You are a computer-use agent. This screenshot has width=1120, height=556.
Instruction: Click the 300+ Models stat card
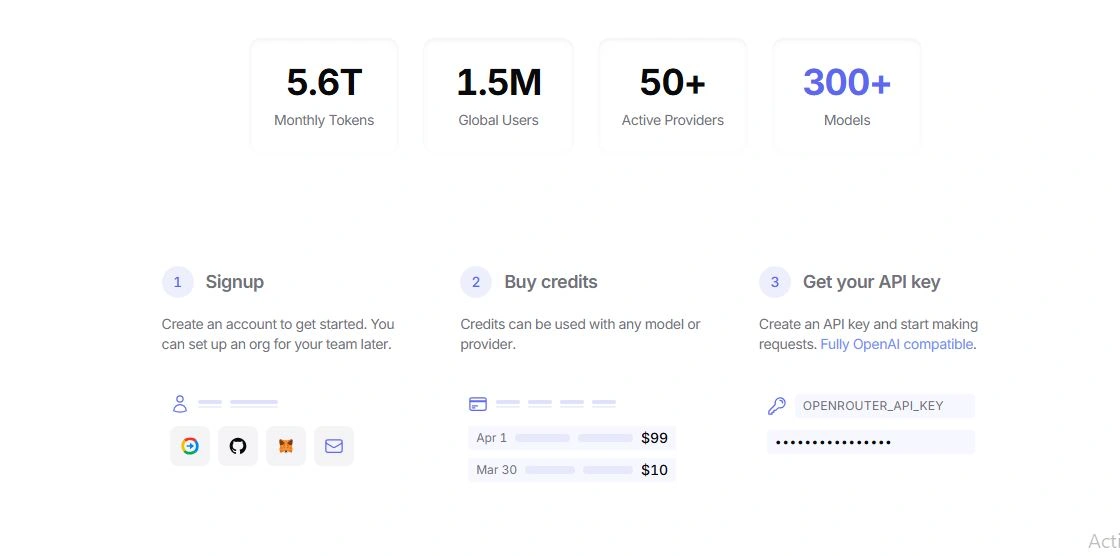pyautogui.click(x=846, y=96)
